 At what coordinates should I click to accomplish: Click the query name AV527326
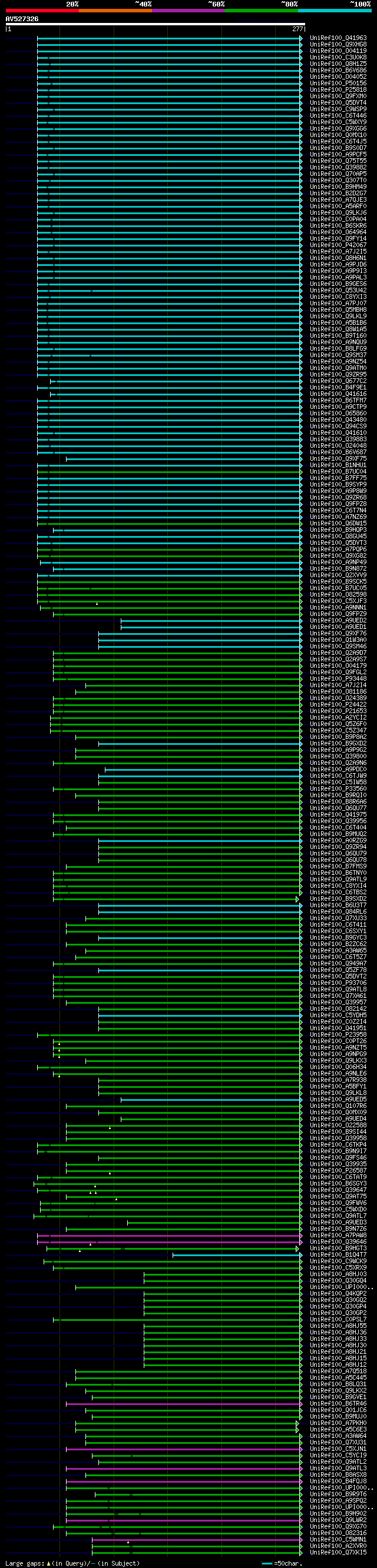click(x=22, y=19)
